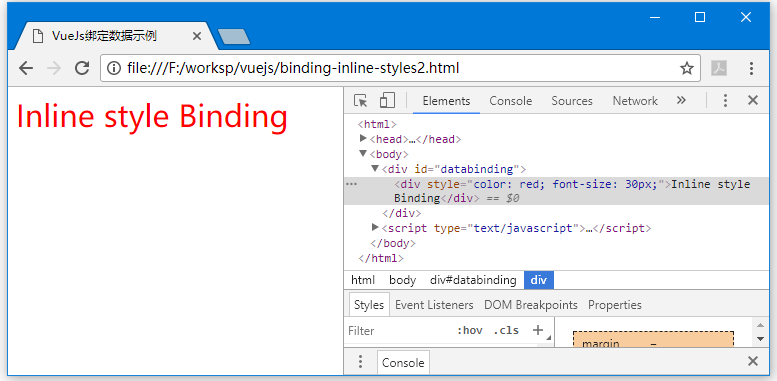Open the Chrome three-dot menu
The image size is (777, 381).
click(x=751, y=68)
